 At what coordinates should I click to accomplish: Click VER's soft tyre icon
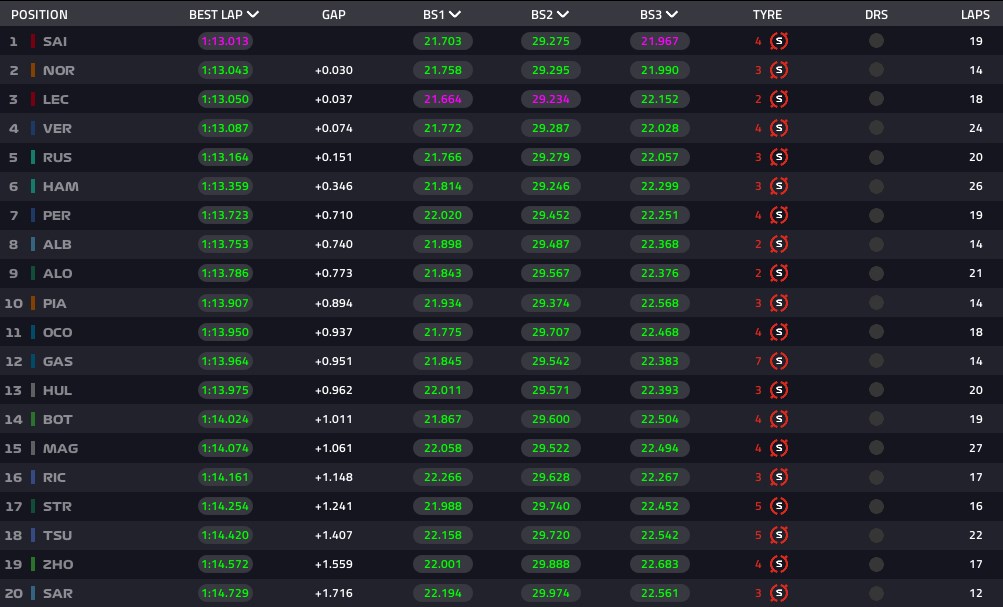778,128
